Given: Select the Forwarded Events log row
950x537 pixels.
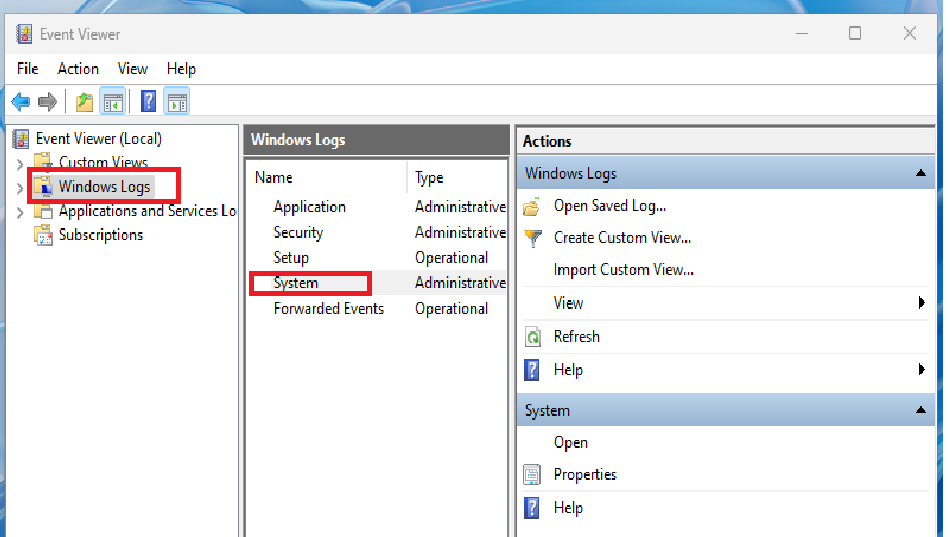Looking at the screenshot, I should (x=328, y=309).
